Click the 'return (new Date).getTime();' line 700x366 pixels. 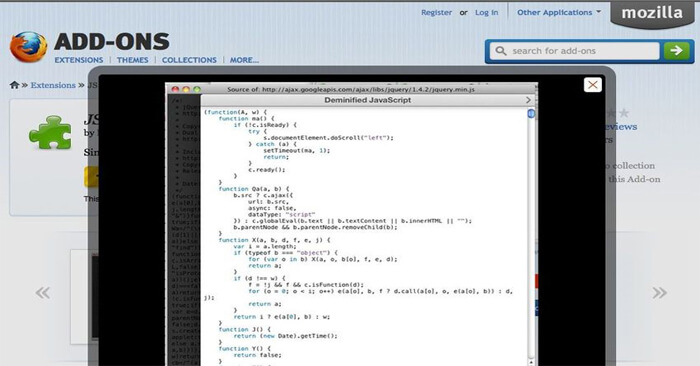pyautogui.click(x=285, y=336)
